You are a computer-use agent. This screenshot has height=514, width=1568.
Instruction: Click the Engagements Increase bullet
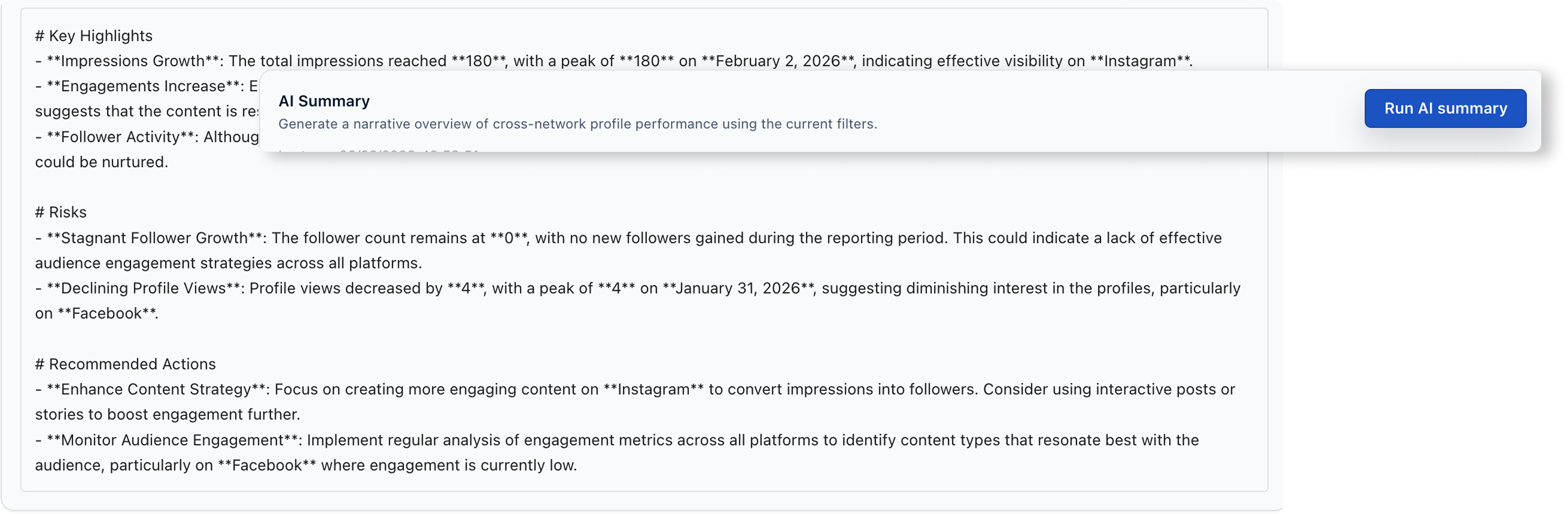point(140,86)
